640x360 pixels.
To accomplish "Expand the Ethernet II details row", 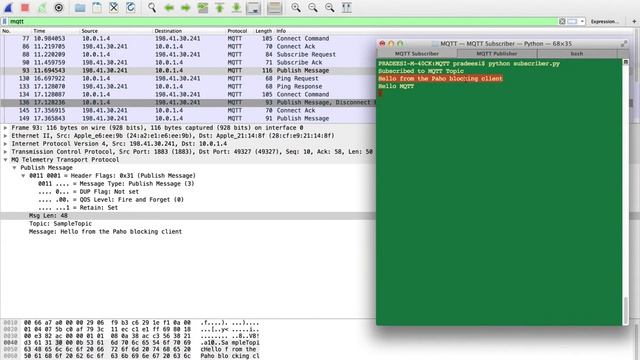I will click(x=5, y=136).
